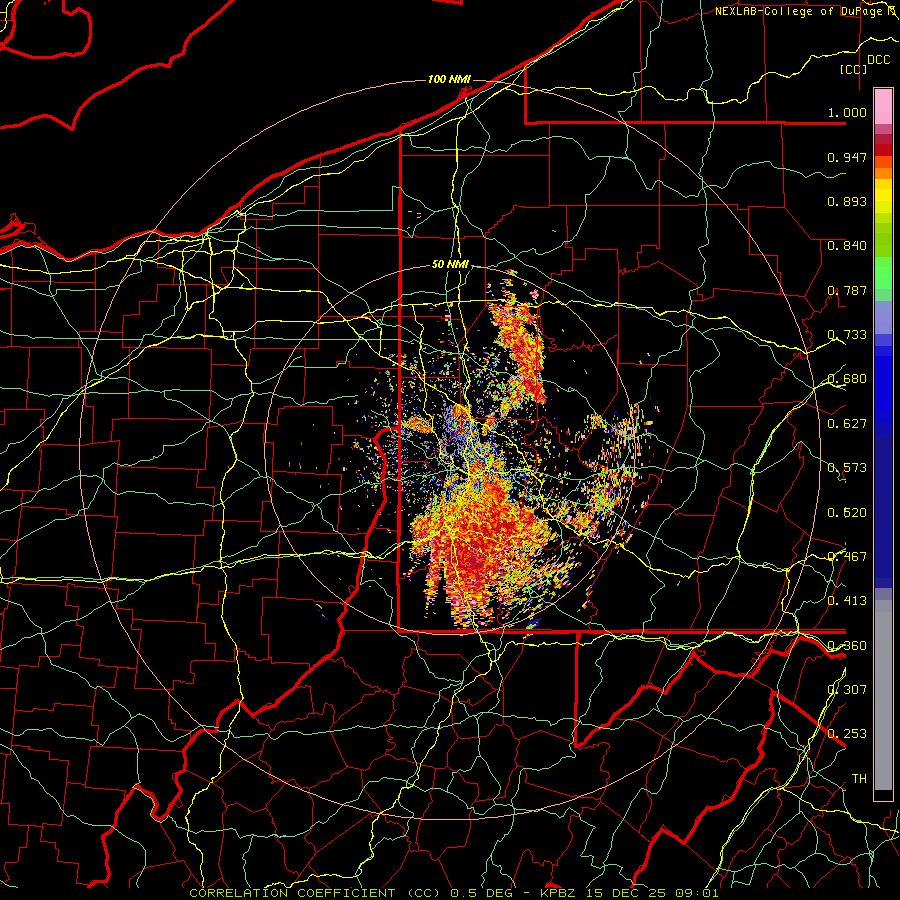Viewport: 900px width, 900px height.
Task: Click the 0.840 value on the color scale
Action: pyautogui.click(x=847, y=246)
